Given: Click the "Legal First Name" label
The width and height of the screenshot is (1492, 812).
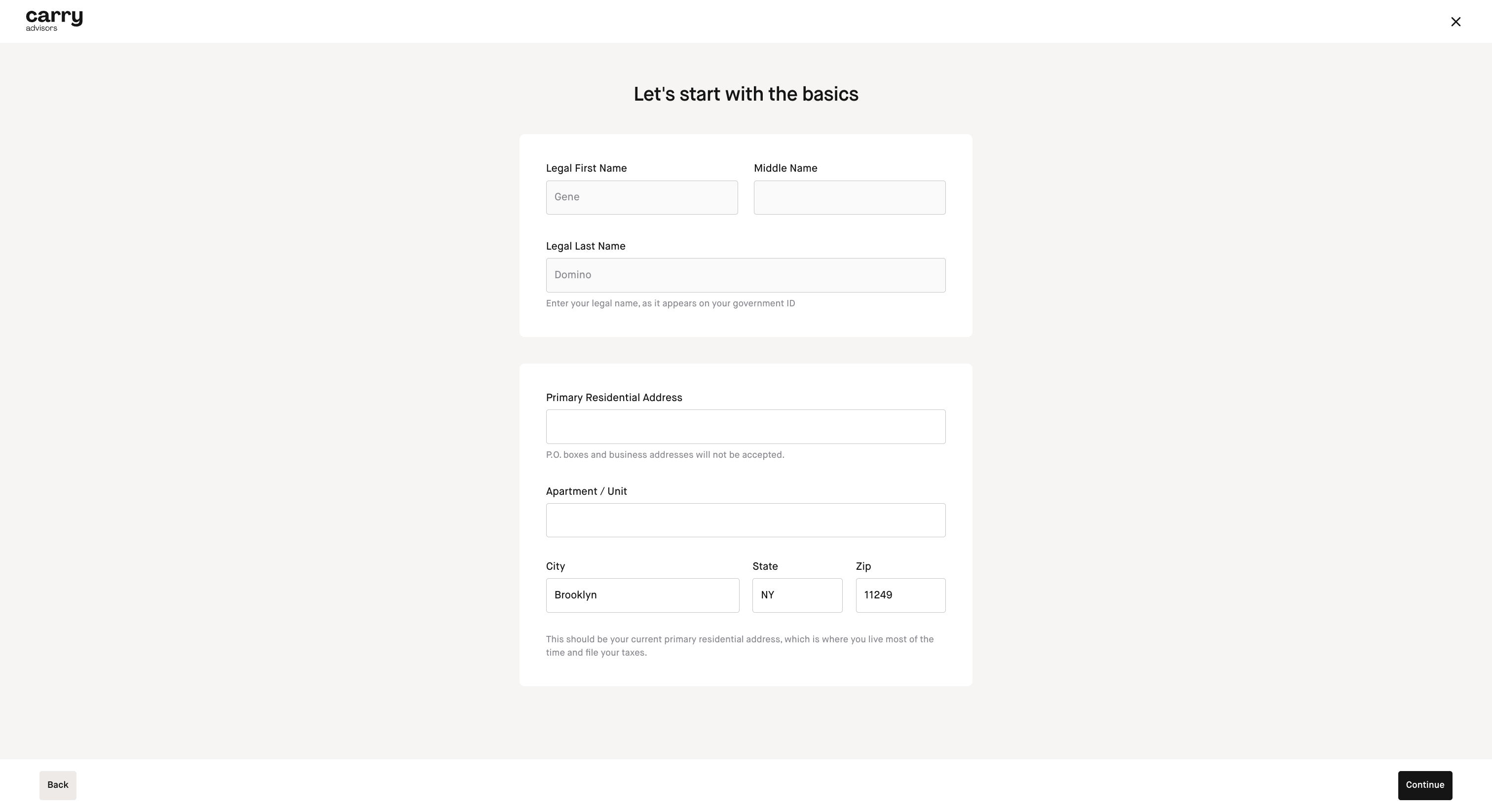Looking at the screenshot, I should click(x=586, y=169).
